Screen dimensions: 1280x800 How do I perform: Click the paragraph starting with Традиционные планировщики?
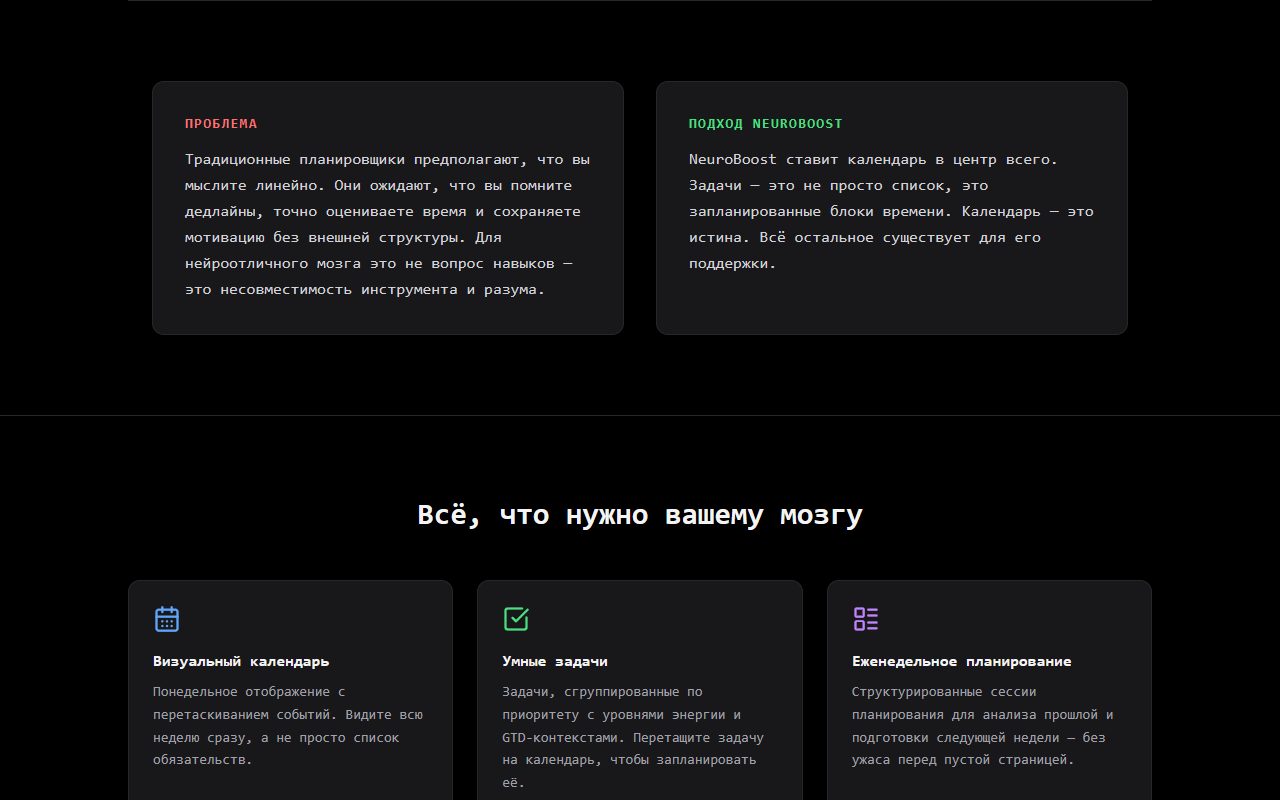point(388,224)
